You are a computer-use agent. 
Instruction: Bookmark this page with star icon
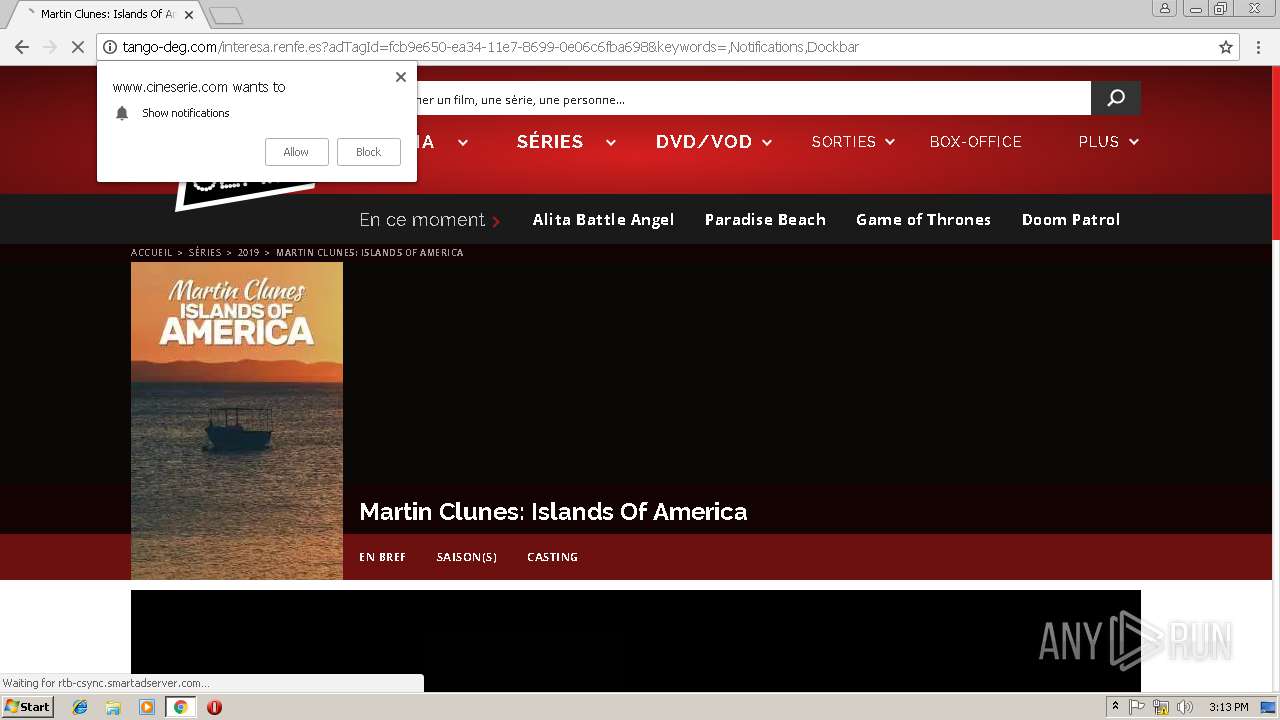pos(1226,47)
